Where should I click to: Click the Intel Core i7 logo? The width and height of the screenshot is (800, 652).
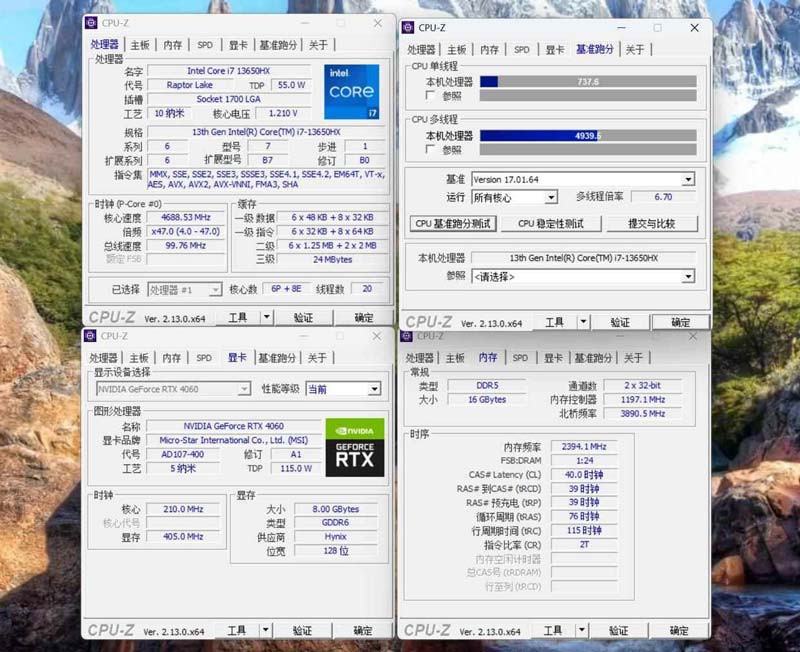click(351, 91)
